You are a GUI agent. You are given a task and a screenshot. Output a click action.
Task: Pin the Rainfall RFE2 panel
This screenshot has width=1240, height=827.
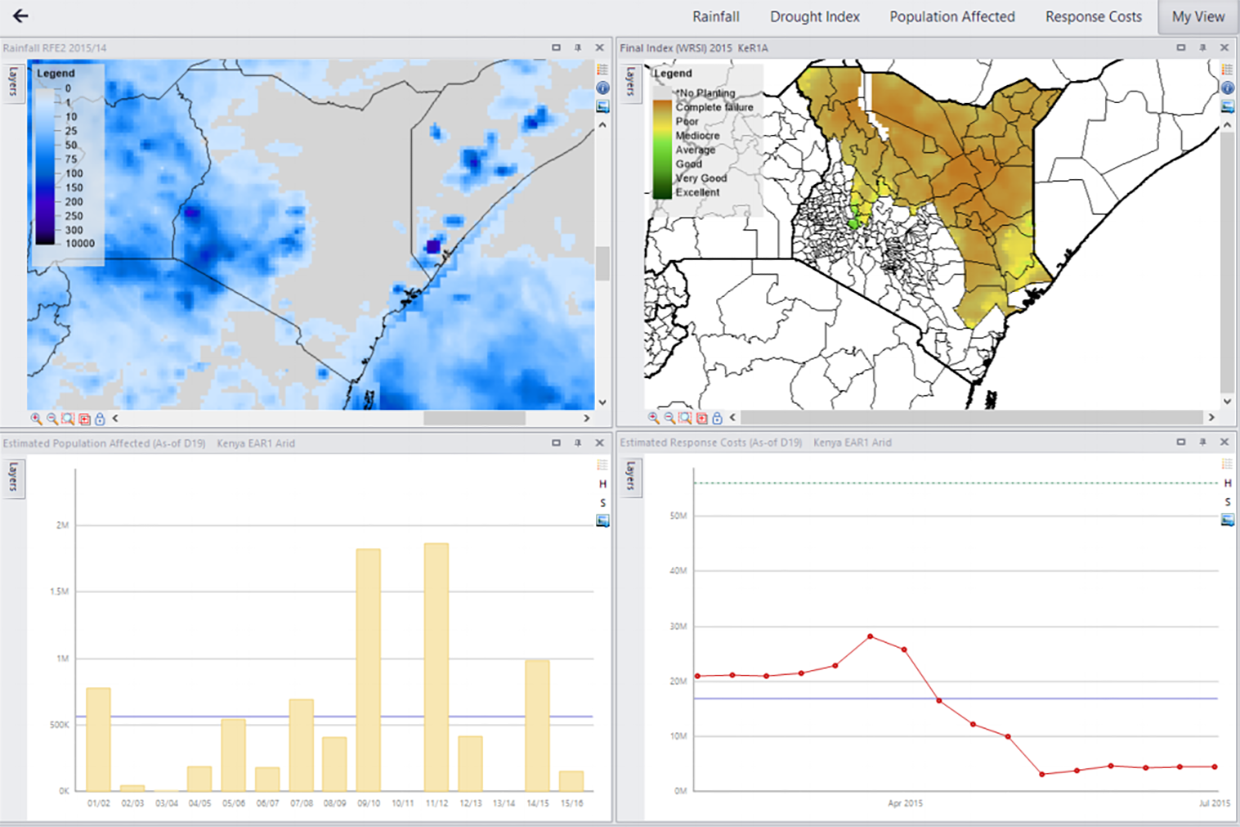tap(578, 47)
